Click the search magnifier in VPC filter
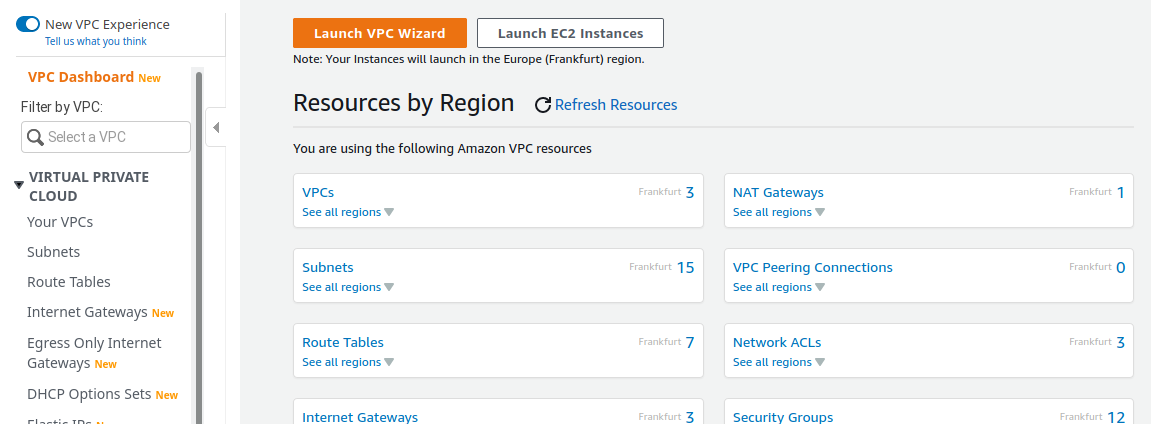 (x=35, y=137)
